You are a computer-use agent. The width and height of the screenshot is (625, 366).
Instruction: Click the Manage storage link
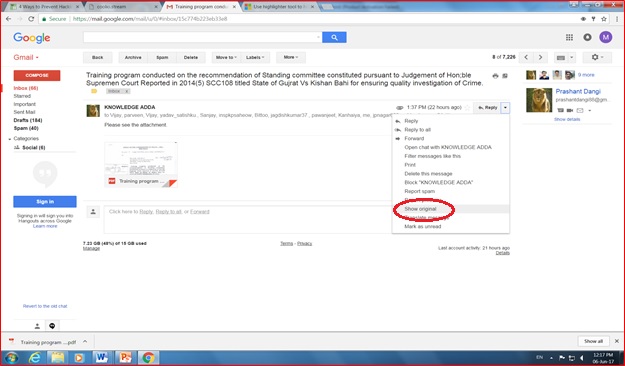[91, 248]
